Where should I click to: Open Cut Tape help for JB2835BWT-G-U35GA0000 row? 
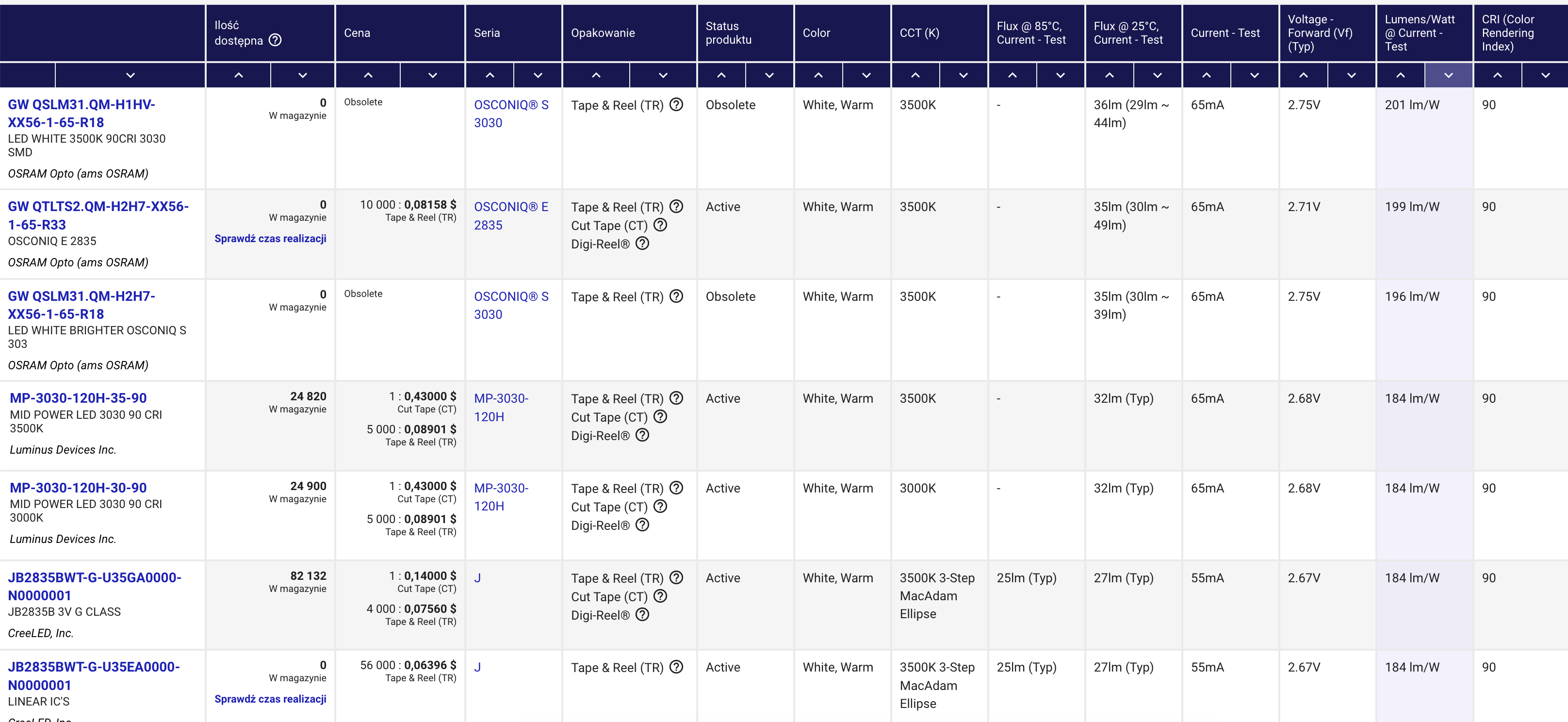[660, 596]
